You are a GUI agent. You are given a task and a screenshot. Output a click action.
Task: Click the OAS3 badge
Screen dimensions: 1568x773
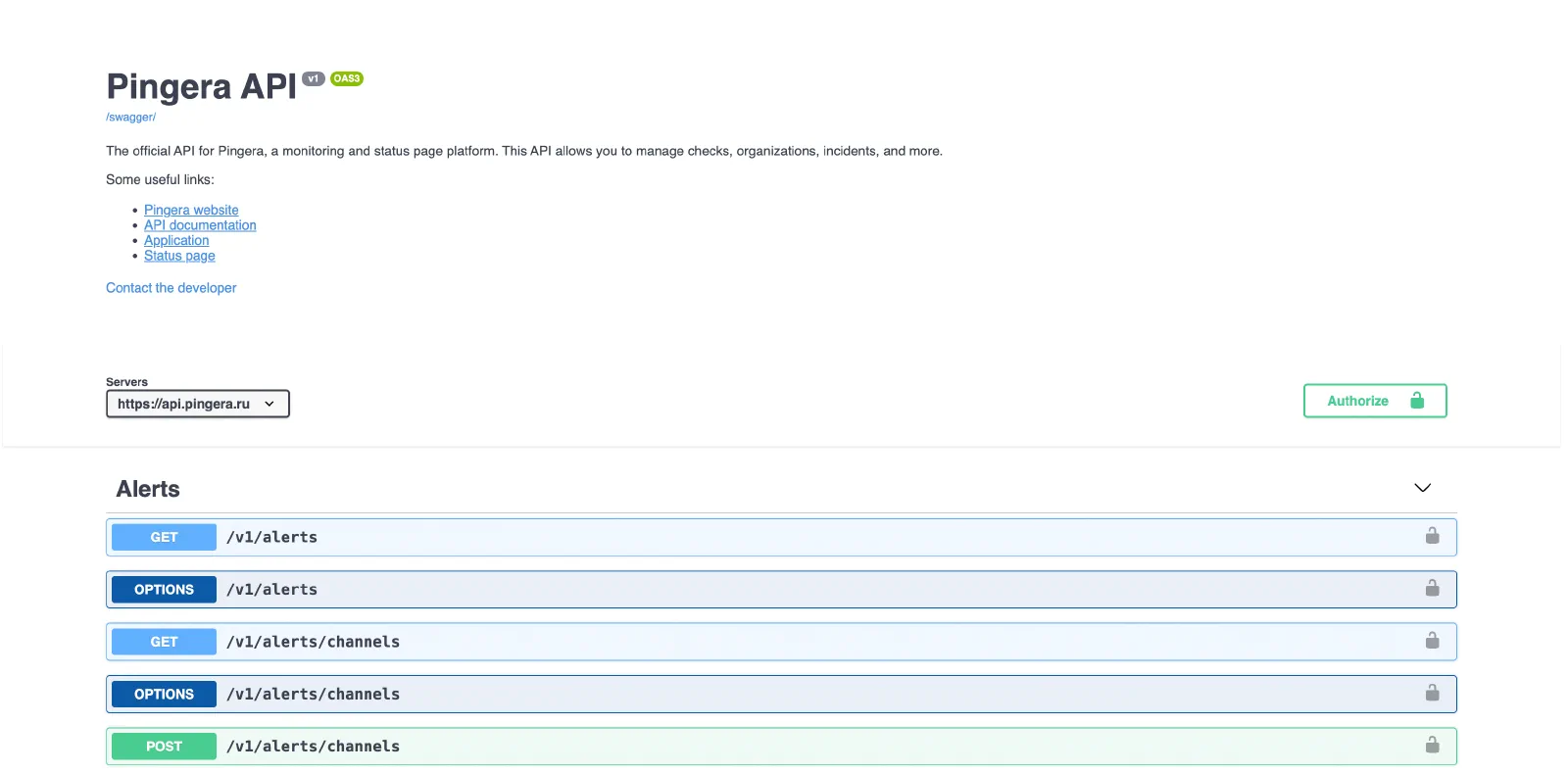click(347, 78)
